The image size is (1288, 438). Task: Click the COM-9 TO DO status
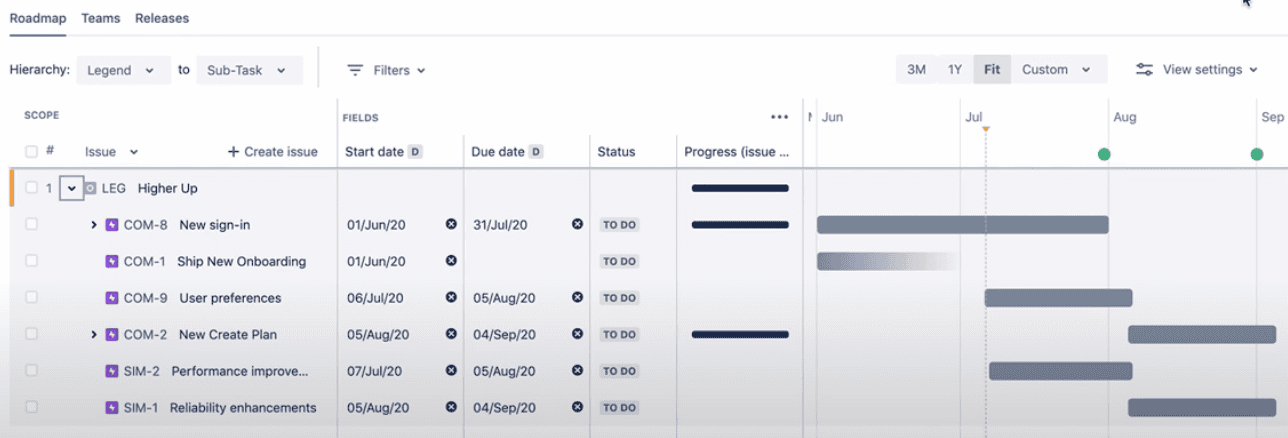point(619,298)
